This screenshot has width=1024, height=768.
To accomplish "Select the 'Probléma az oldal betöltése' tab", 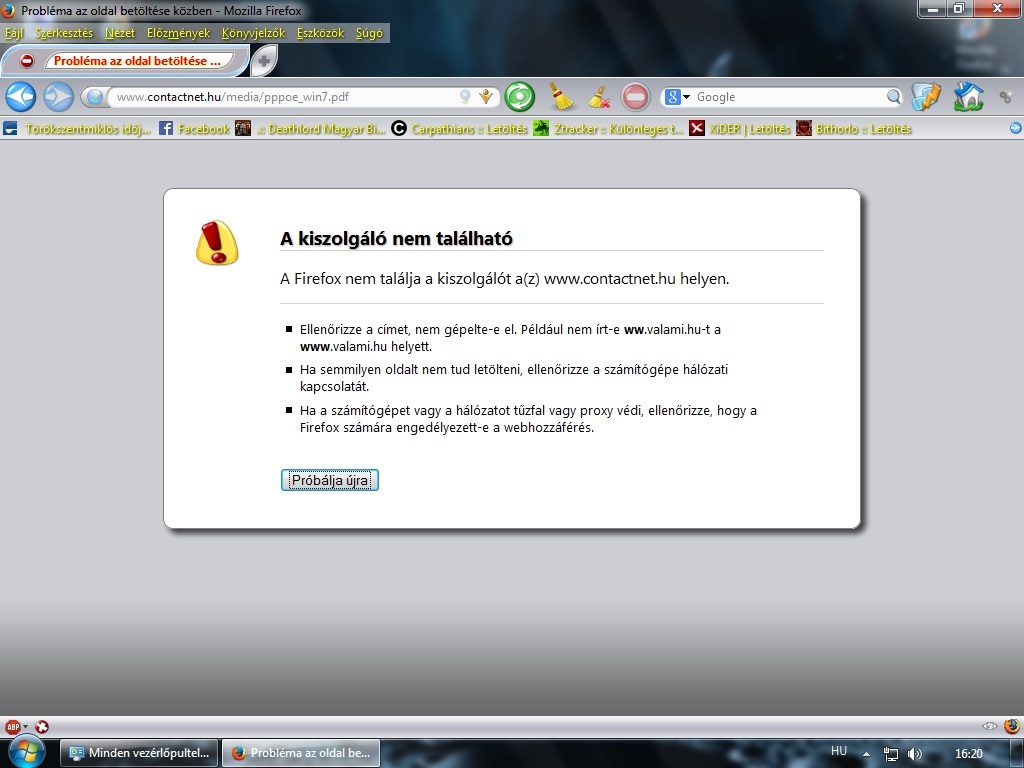I will pyautogui.click(x=125, y=61).
